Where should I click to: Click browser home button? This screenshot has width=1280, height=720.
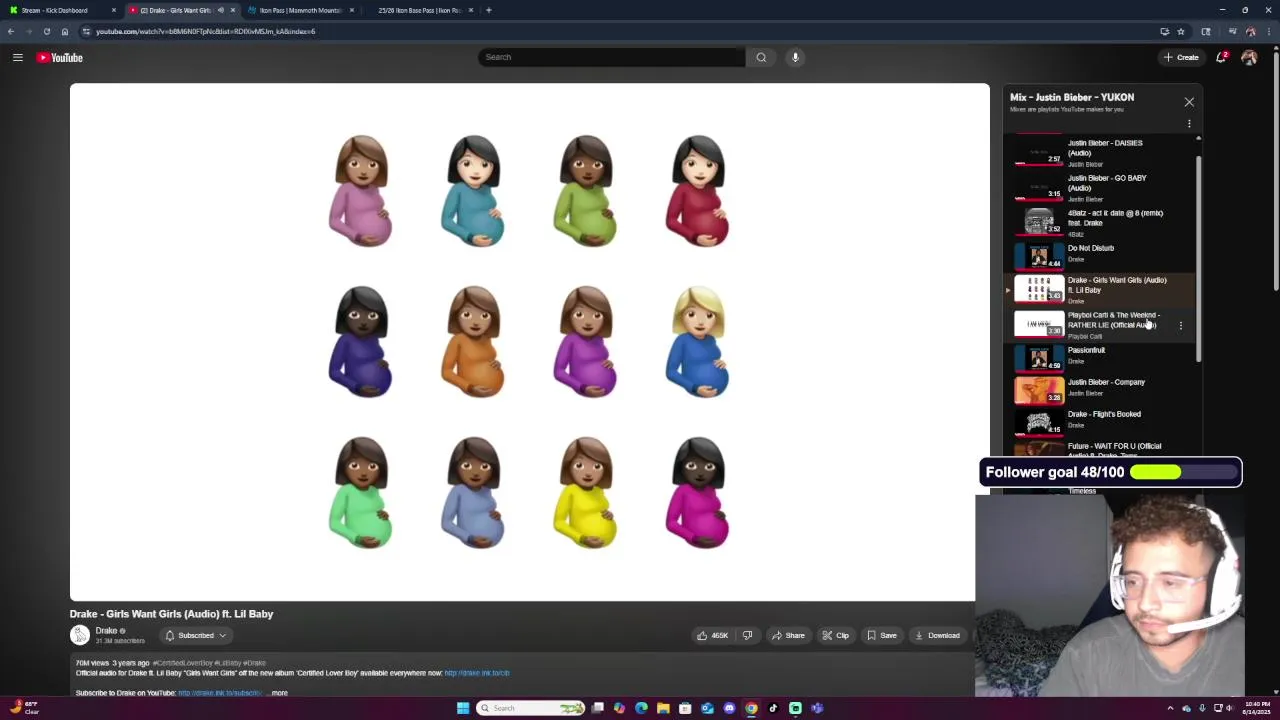[65, 31]
